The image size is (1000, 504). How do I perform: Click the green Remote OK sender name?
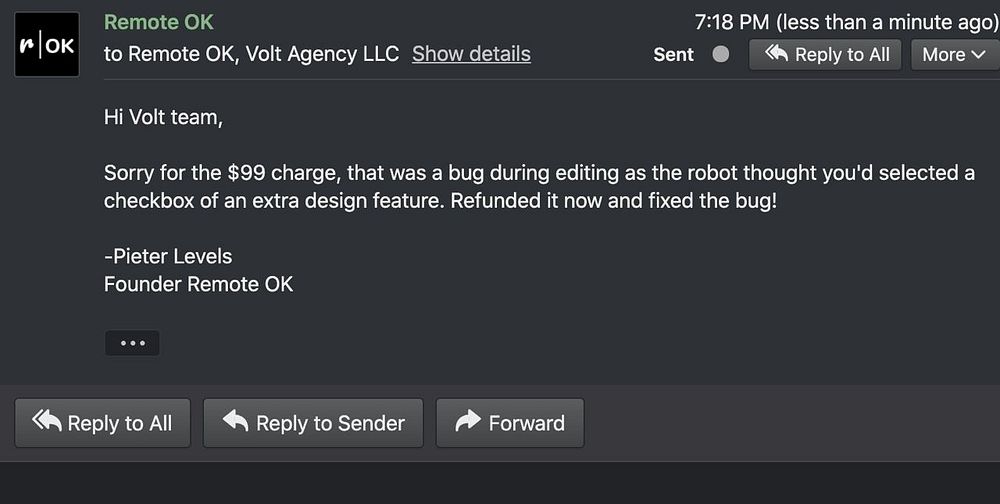[x=158, y=22]
